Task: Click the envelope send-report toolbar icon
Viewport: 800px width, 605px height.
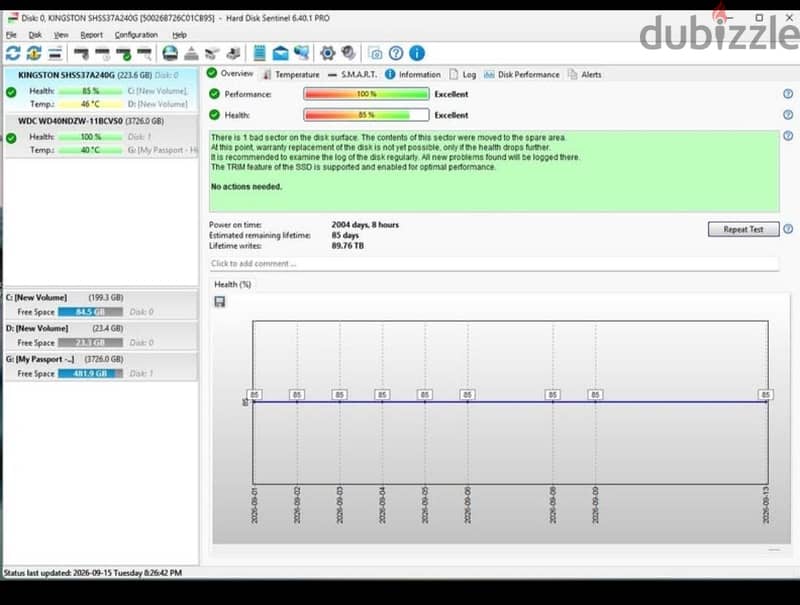Action: coord(280,53)
